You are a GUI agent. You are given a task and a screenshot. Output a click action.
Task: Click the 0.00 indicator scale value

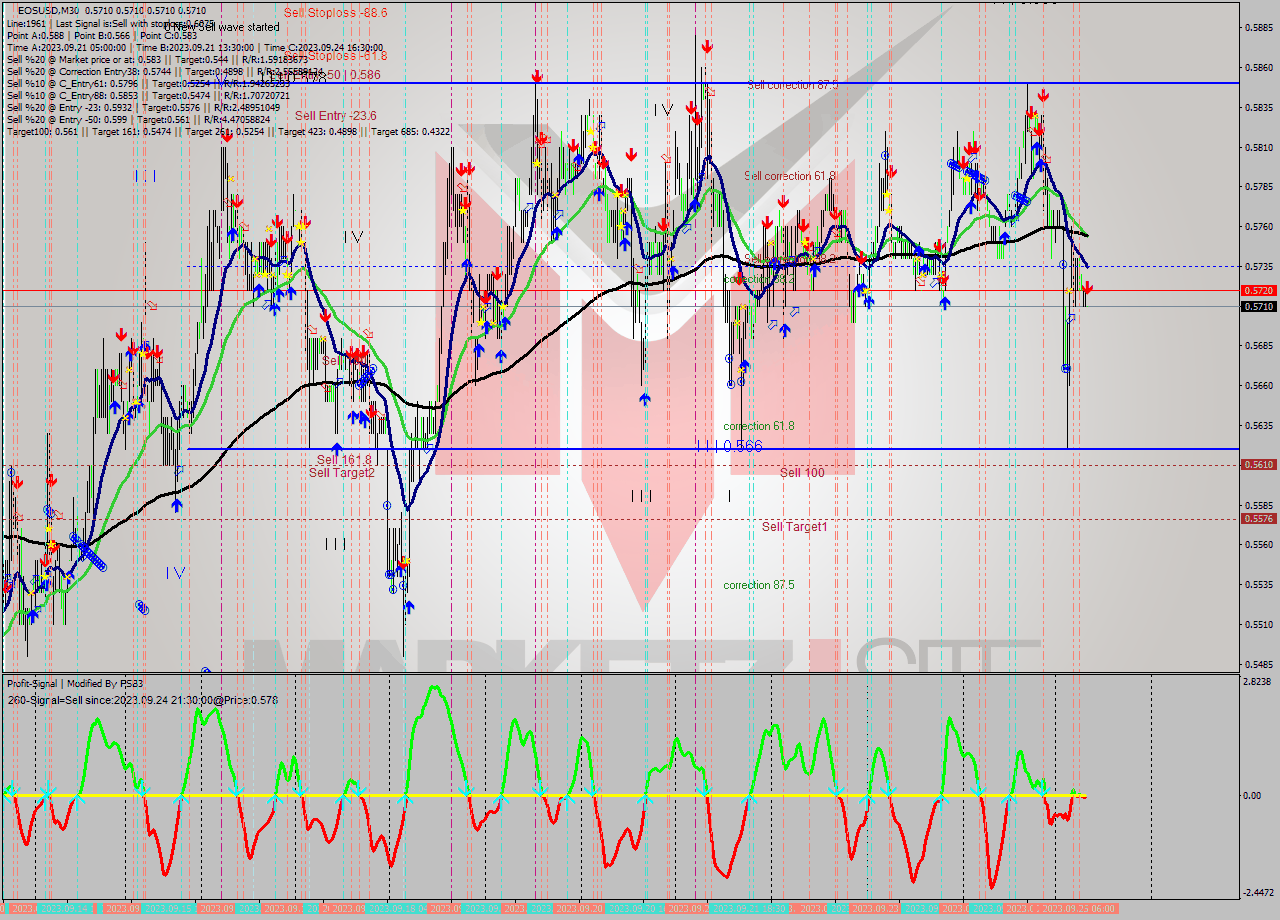(x=1252, y=796)
